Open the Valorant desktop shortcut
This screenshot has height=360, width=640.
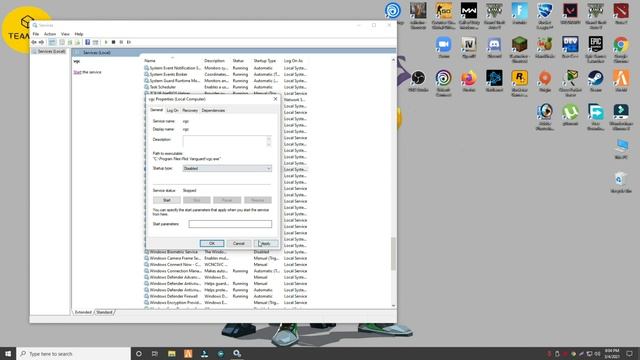[570, 13]
